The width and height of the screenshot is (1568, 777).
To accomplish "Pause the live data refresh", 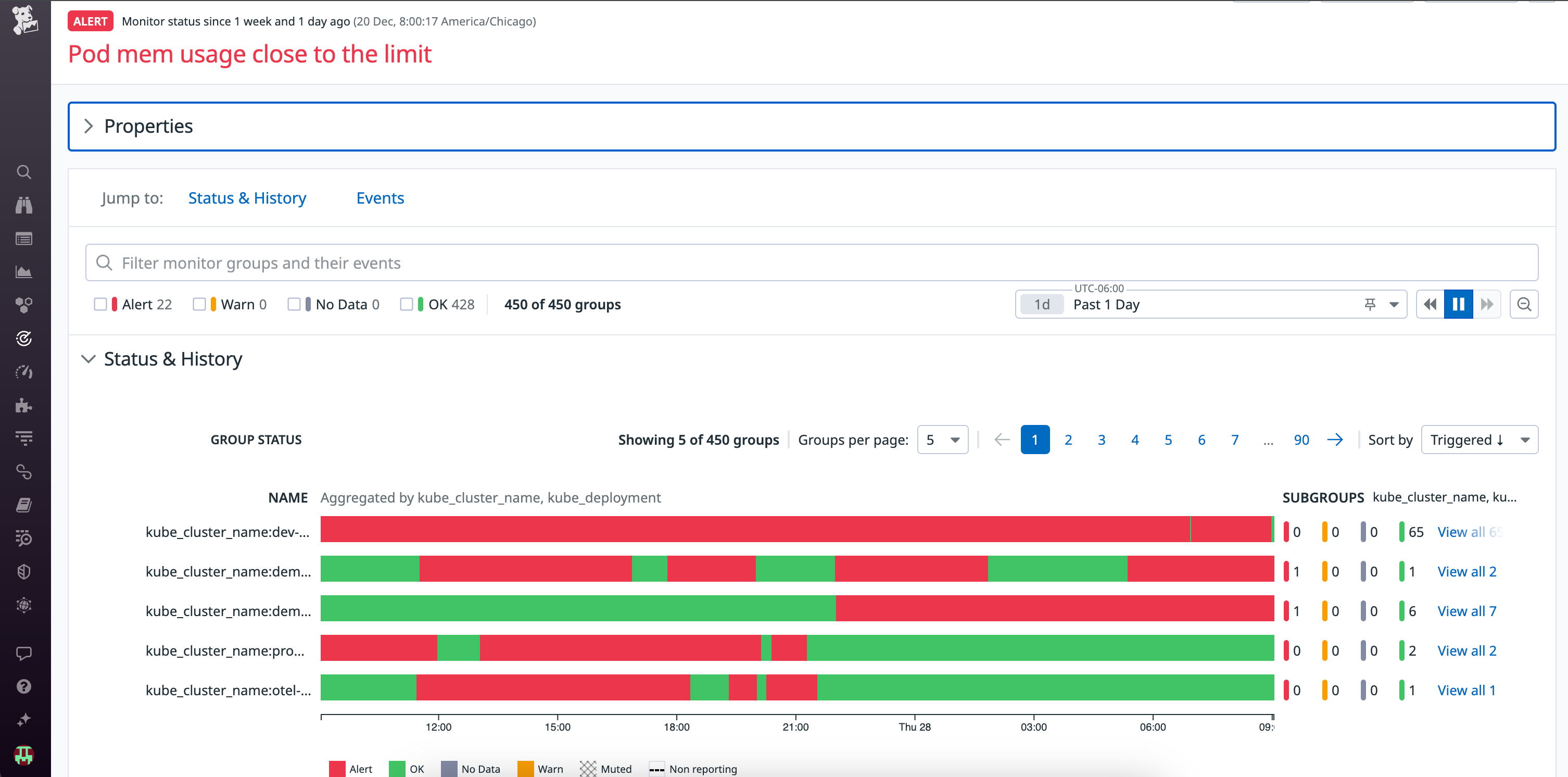I will coord(1458,304).
